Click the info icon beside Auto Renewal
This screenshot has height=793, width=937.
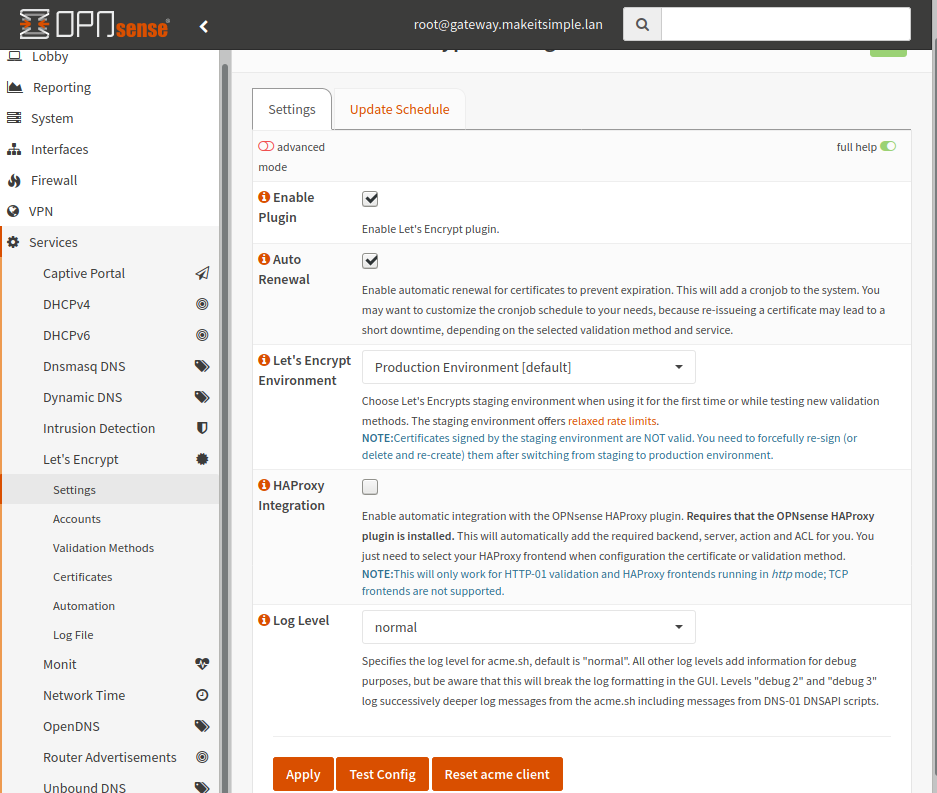[x=264, y=259]
